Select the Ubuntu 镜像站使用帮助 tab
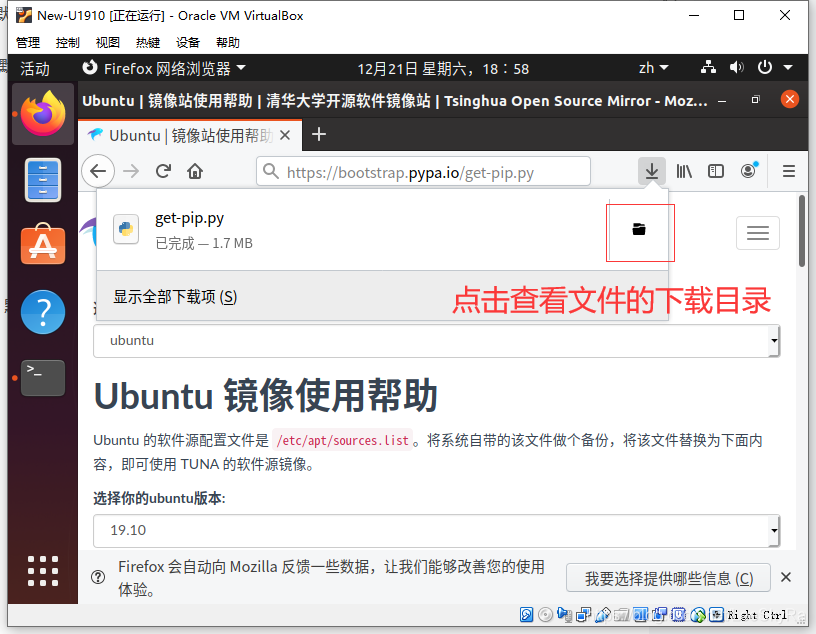The height and width of the screenshot is (634, 816). coord(190,135)
